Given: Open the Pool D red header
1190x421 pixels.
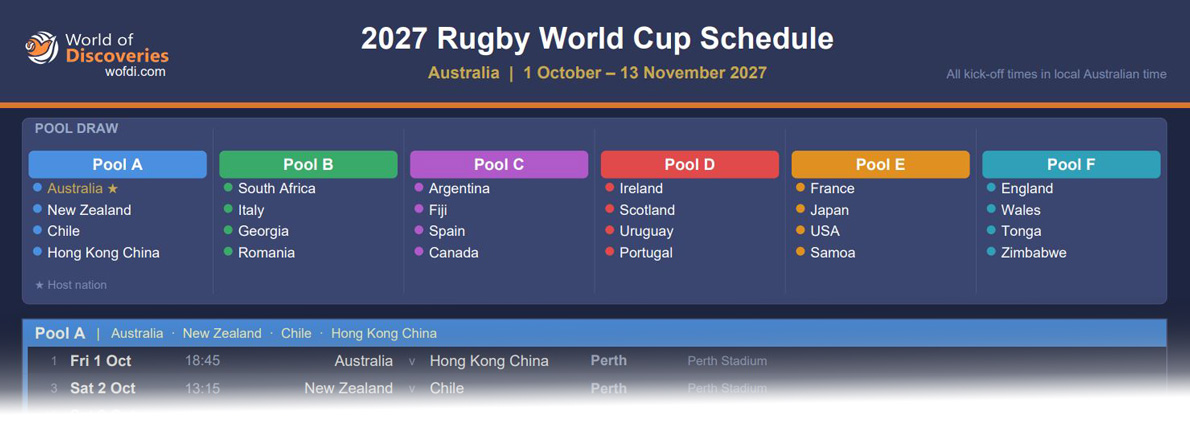Looking at the screenshot, I should click(x=690, y=165).
